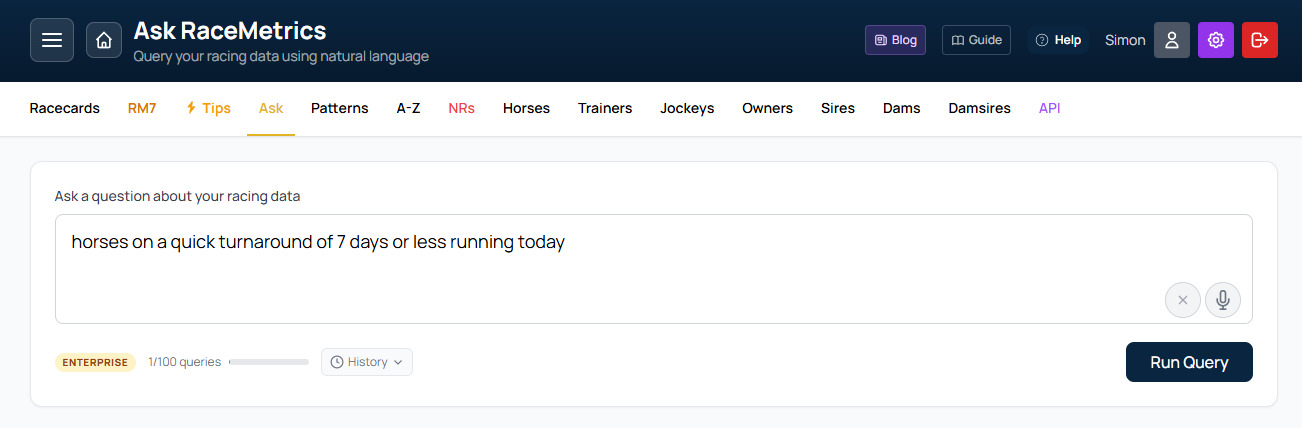The image size is (1302, 428).
Task: Open the A-Z tab
Action: [x=408, y=108]
